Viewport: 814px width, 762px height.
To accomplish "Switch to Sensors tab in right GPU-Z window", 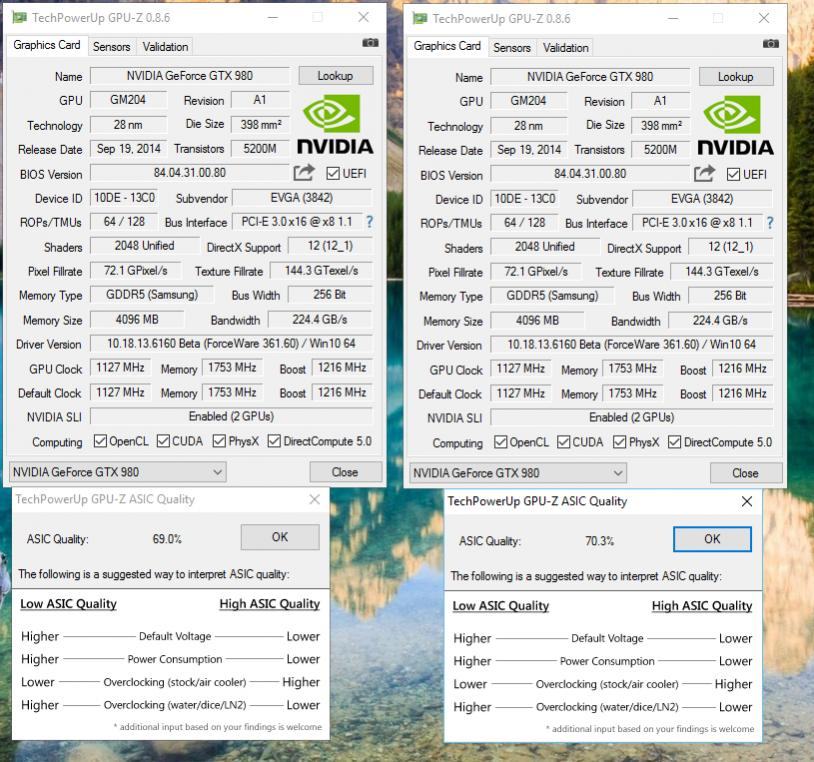I will (512, 48).
